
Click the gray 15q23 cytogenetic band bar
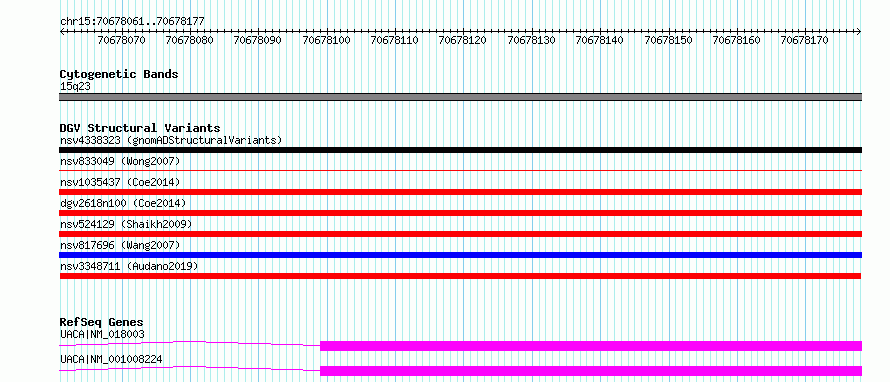[461, 97]
